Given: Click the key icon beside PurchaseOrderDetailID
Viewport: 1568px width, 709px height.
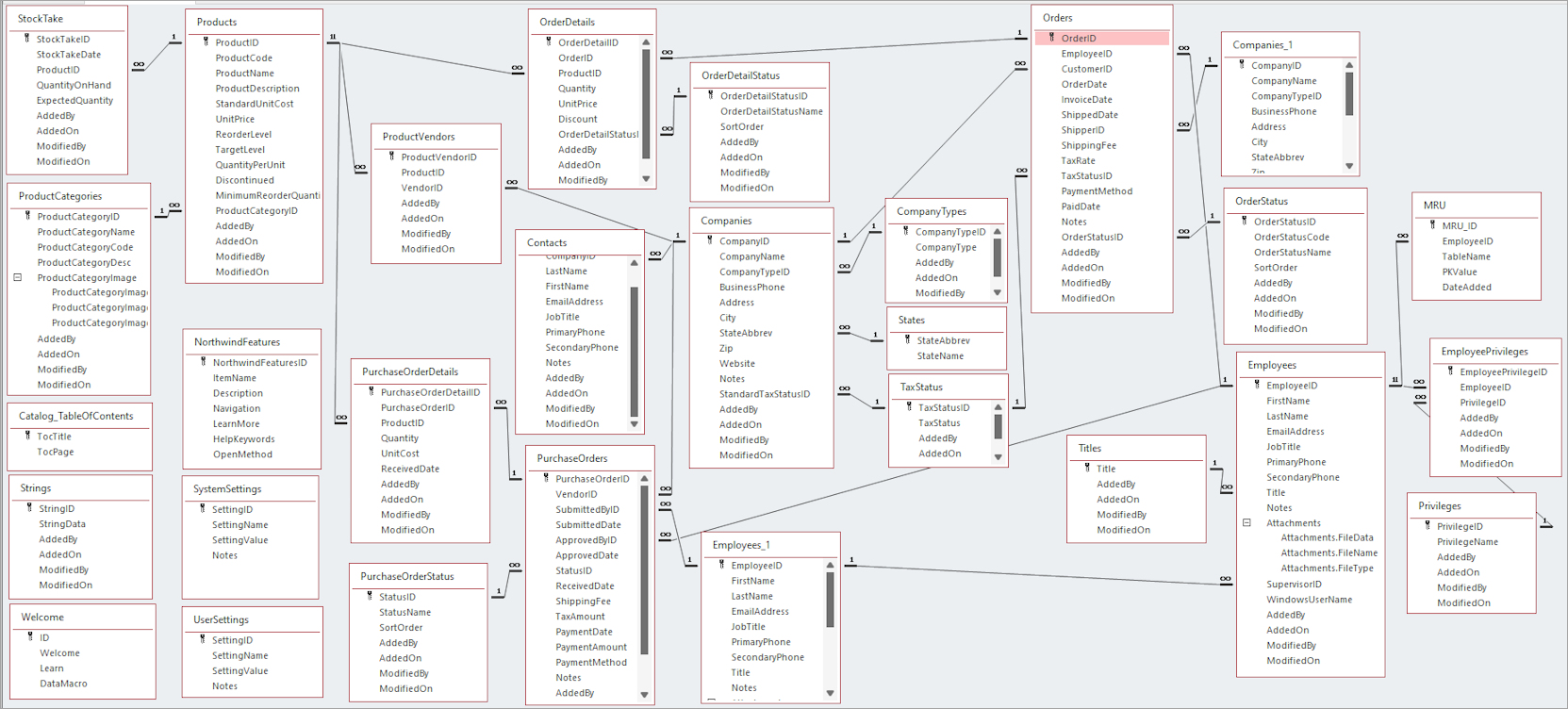Looking at the screenshot, I should 371,392.
